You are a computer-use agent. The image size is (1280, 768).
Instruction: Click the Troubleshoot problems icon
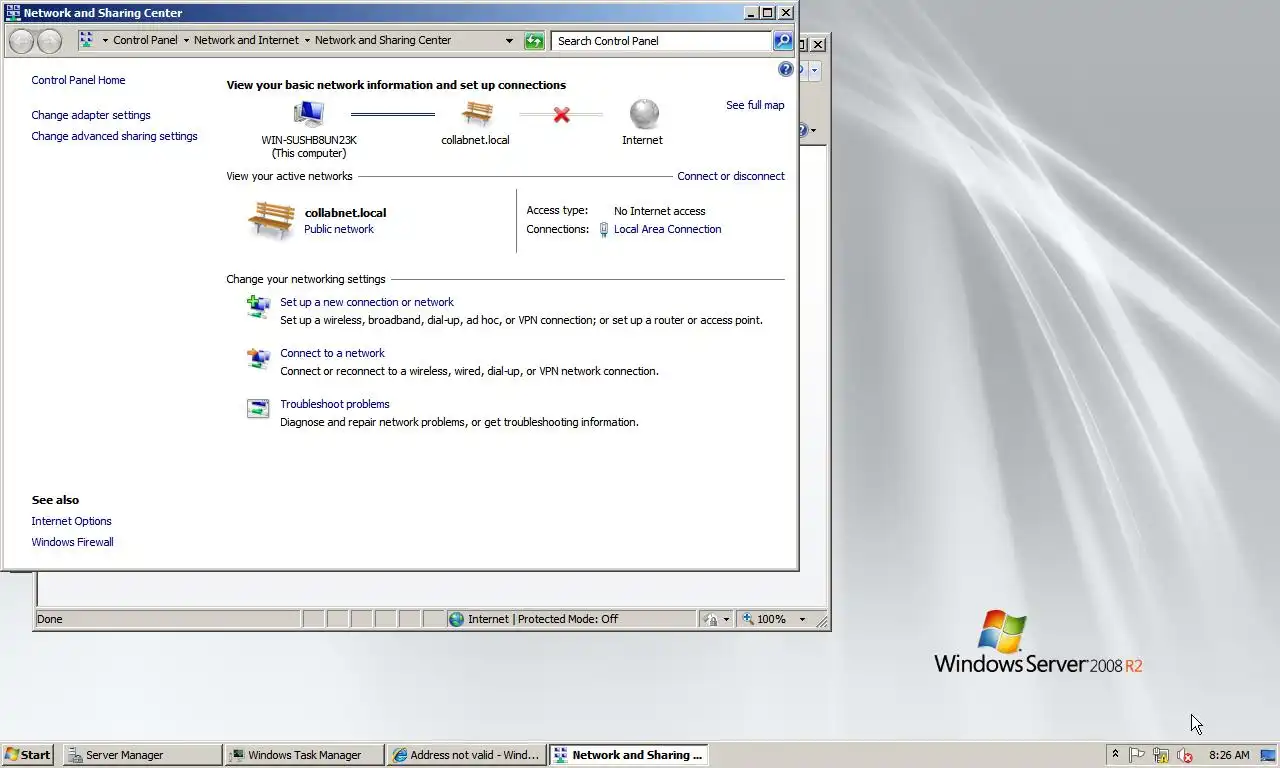258,408
